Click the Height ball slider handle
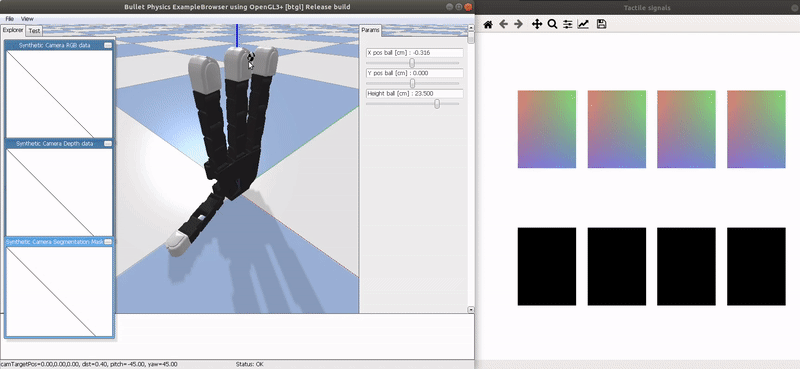800x369 pixels. [x=437, y=104]
